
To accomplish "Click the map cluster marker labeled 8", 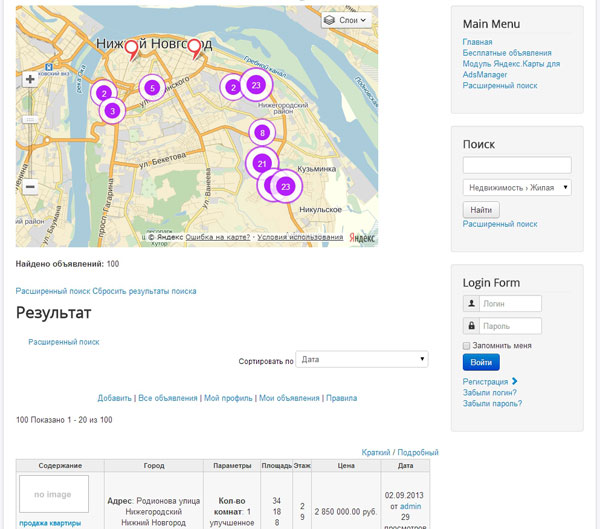I will [262, 132].
